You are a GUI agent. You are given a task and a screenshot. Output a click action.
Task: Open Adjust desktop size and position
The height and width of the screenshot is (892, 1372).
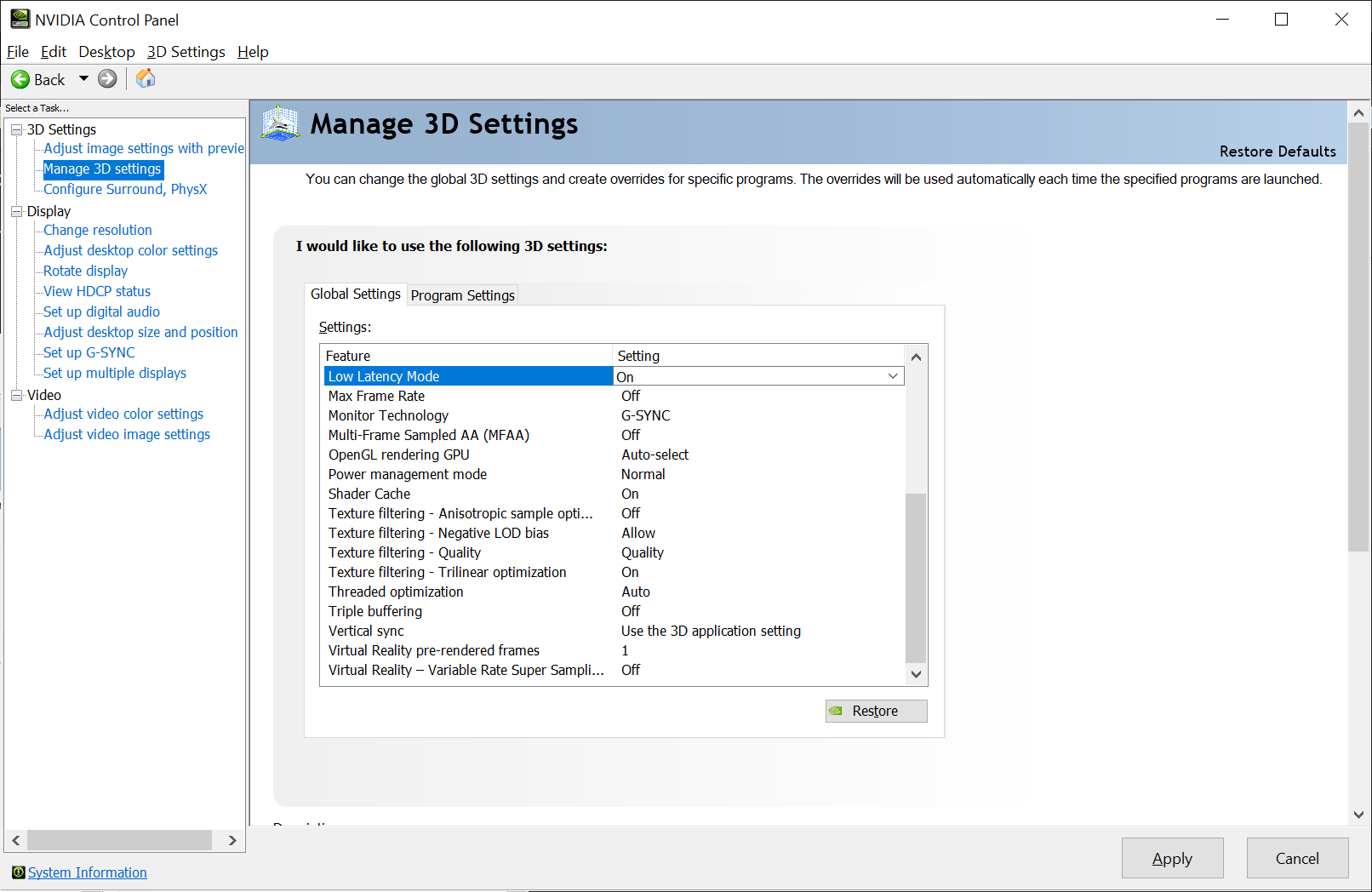140,332
